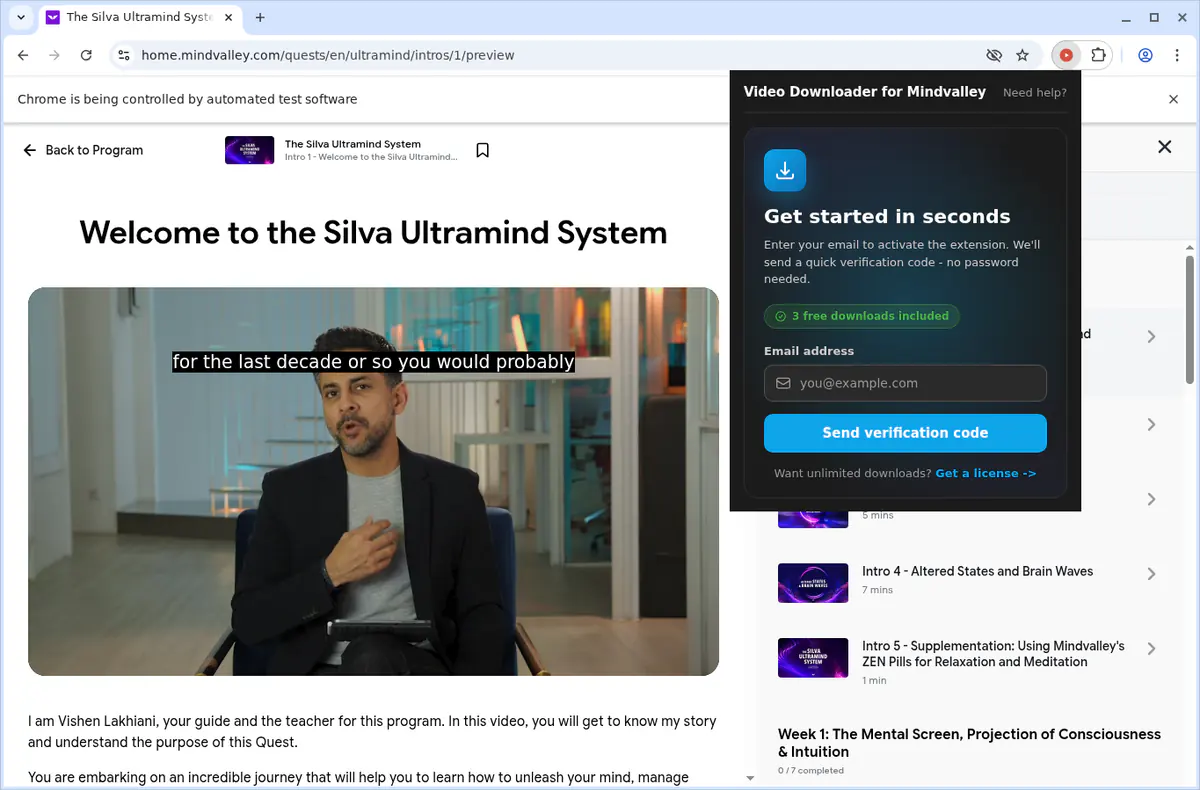Go back with the browser back arrow

pyautogui.click(x=23, y=55)
